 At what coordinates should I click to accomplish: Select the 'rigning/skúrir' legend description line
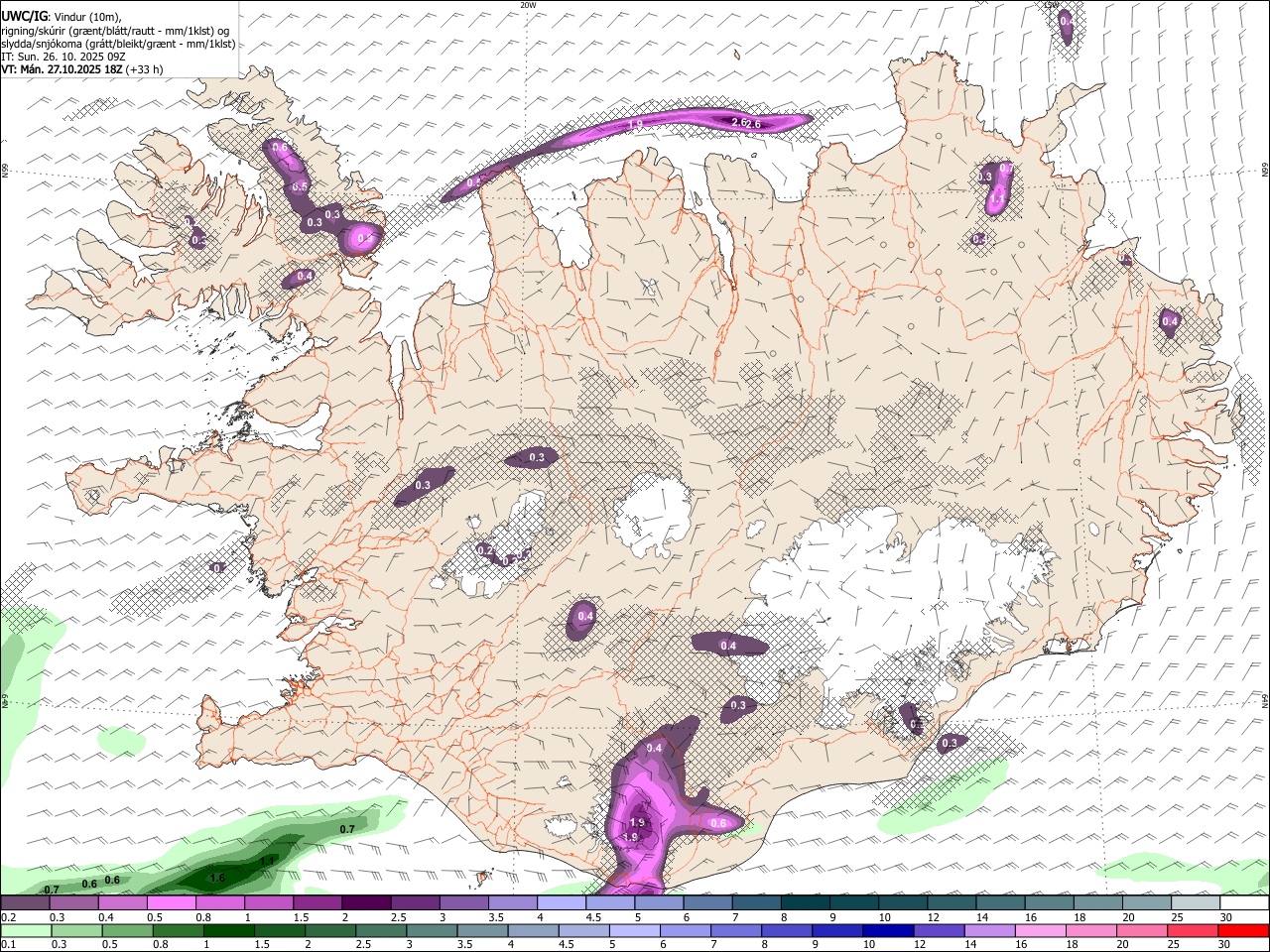117,31
